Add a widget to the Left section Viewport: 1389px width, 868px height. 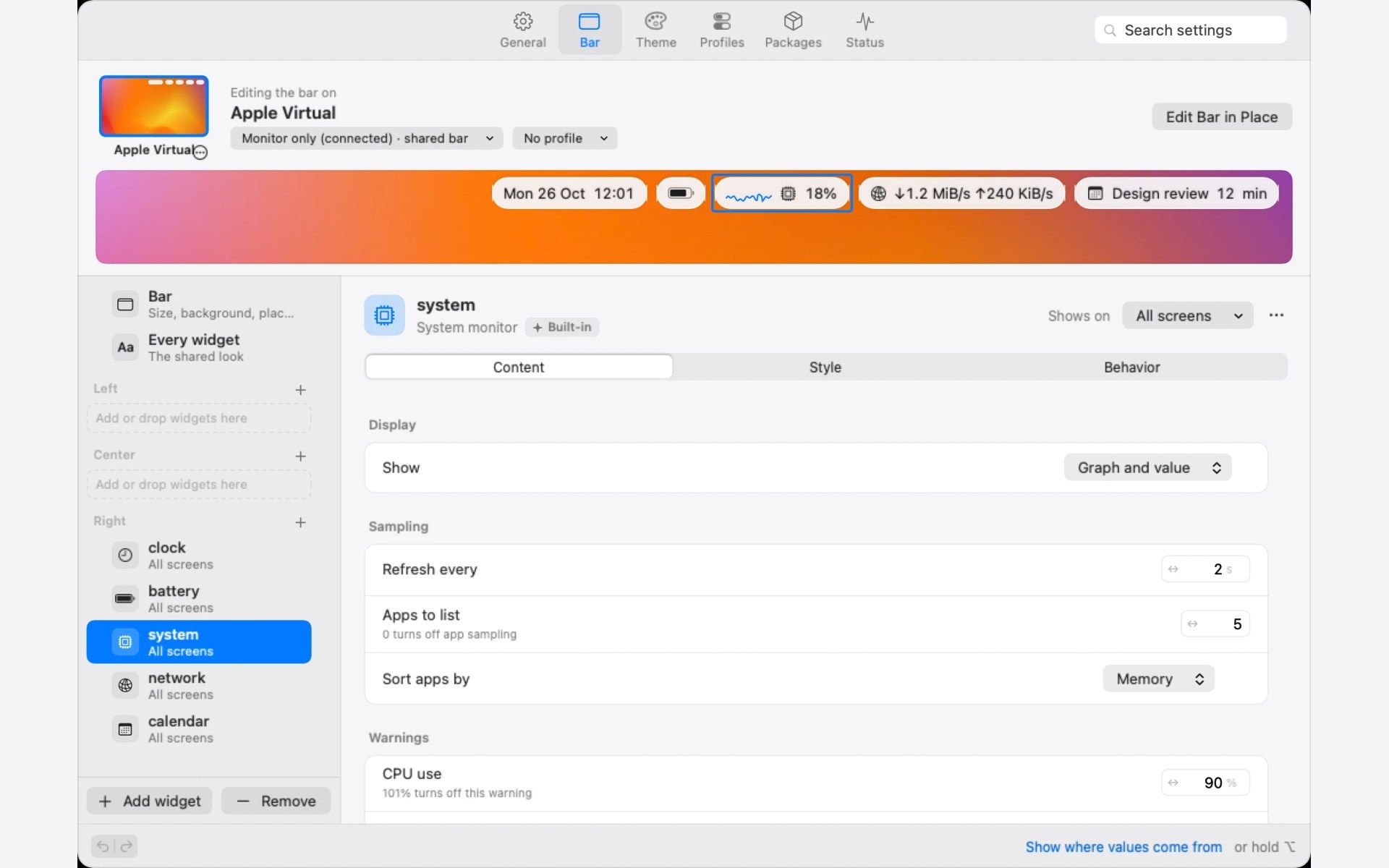[x=301, y=390]
